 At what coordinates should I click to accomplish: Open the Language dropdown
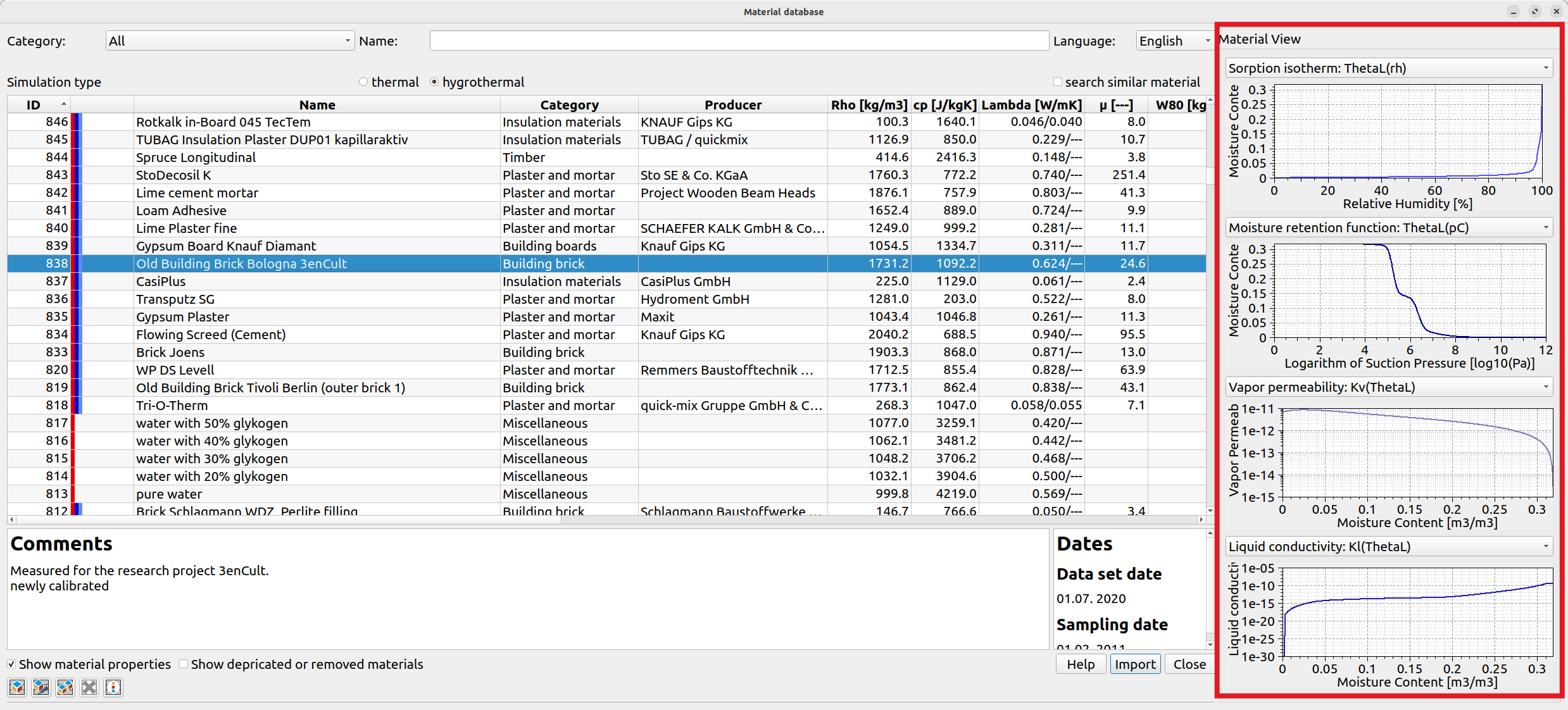coord(1174,41)
